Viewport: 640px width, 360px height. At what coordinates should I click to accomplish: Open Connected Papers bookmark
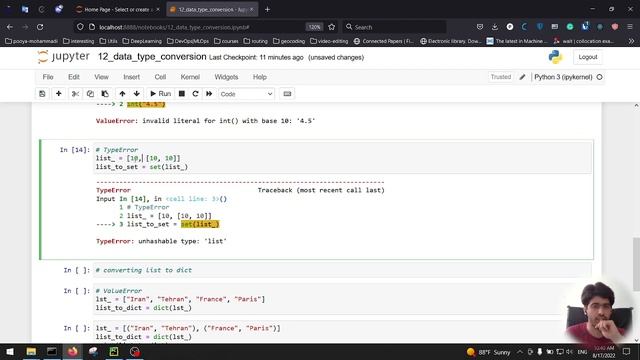click(x=384, y=41)
